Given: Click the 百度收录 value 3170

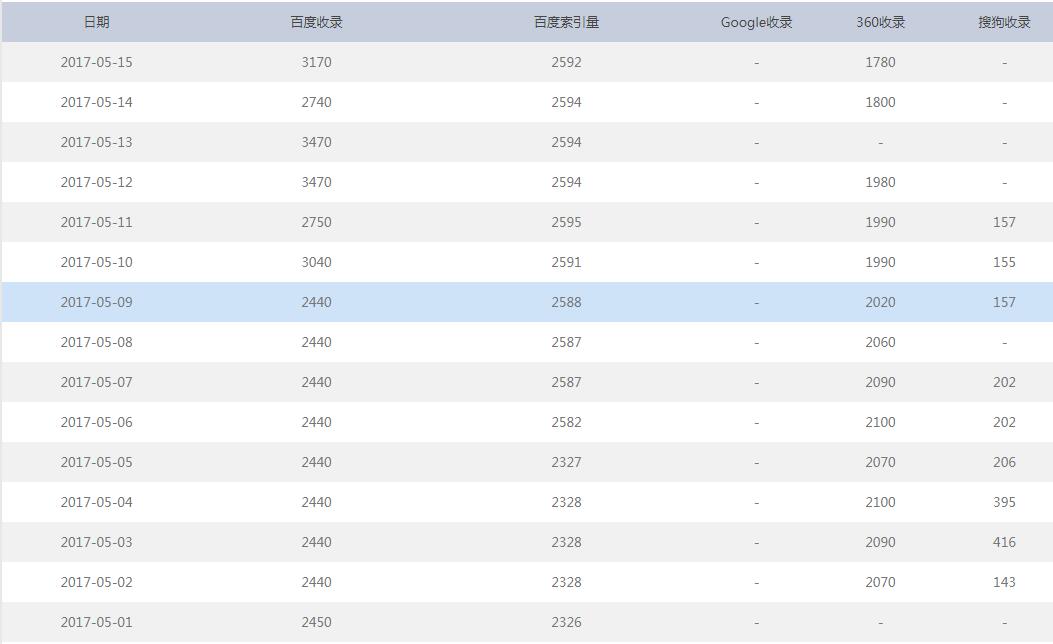Looking at the screenshot, I should 316,62.
